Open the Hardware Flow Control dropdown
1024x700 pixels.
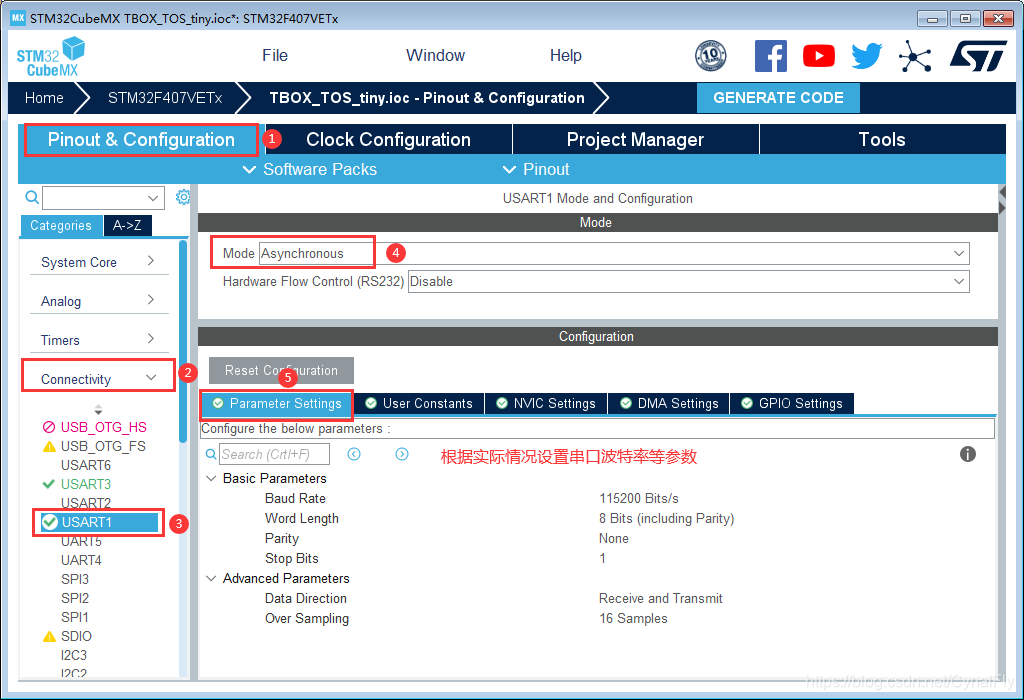point(688,281)
